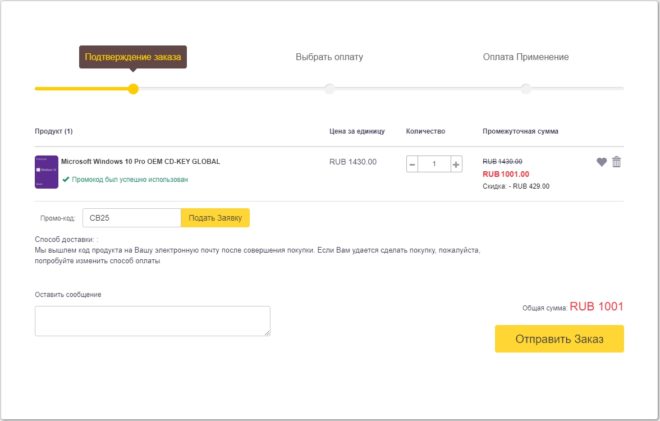Click the Цена за единицу column header
660x421 pixels.
[x=357, y=131]
